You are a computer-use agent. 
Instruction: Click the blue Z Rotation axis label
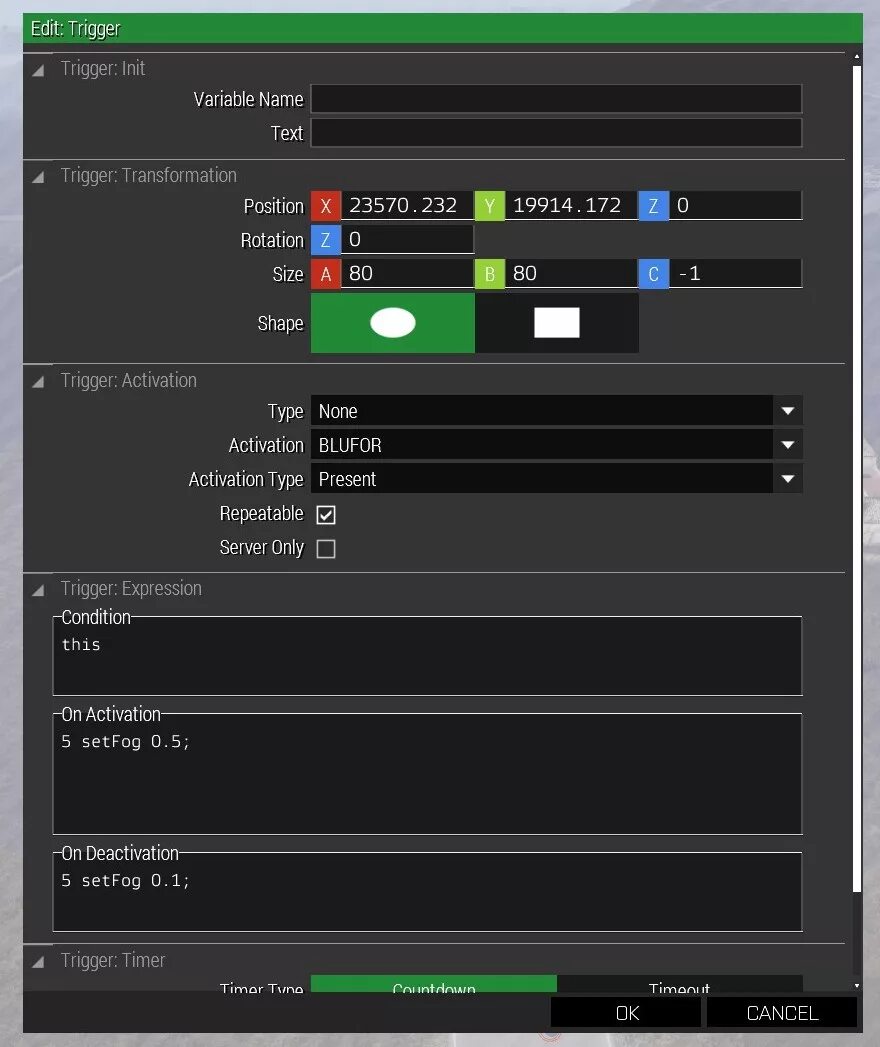[326, 240]
